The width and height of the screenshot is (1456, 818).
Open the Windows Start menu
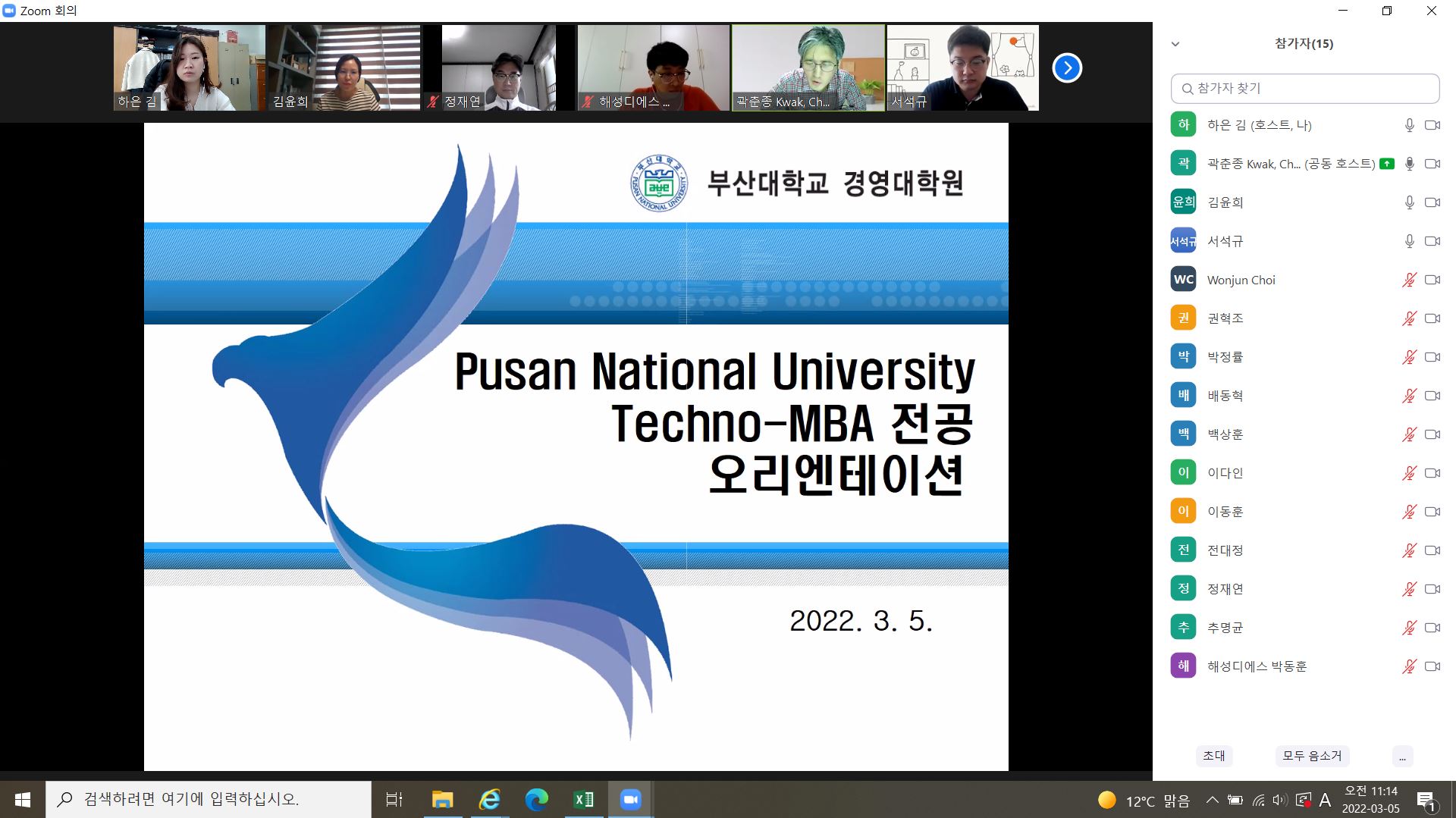click(22, 798)
